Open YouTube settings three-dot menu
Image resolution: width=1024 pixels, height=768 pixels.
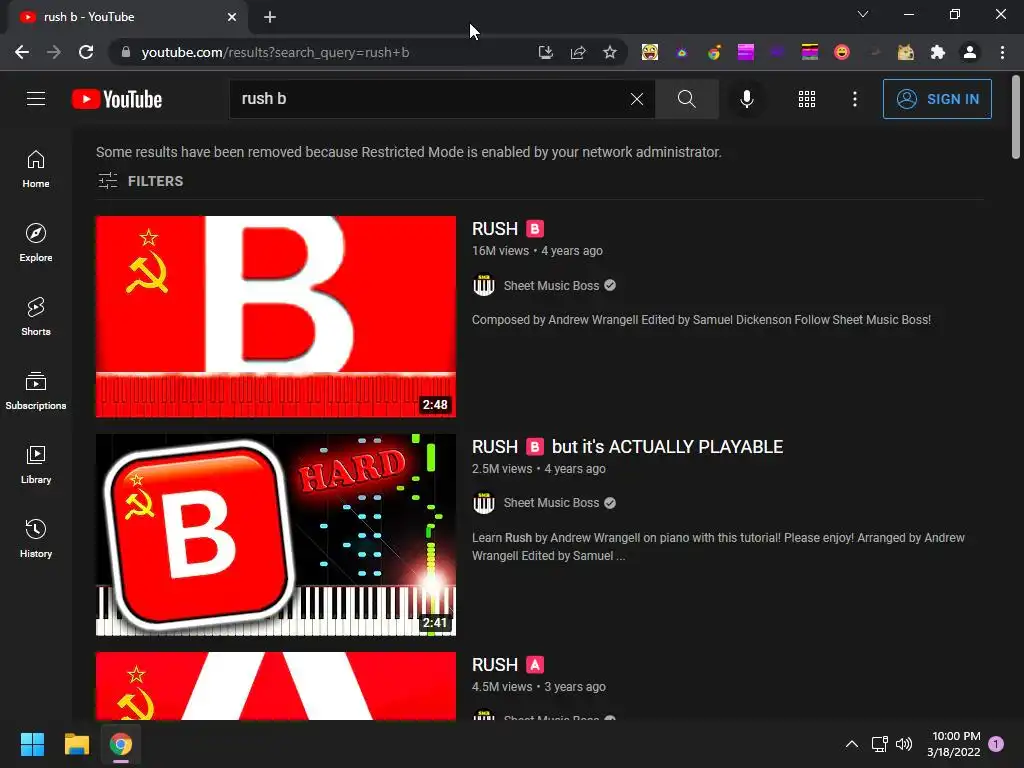tap(855, 99)
